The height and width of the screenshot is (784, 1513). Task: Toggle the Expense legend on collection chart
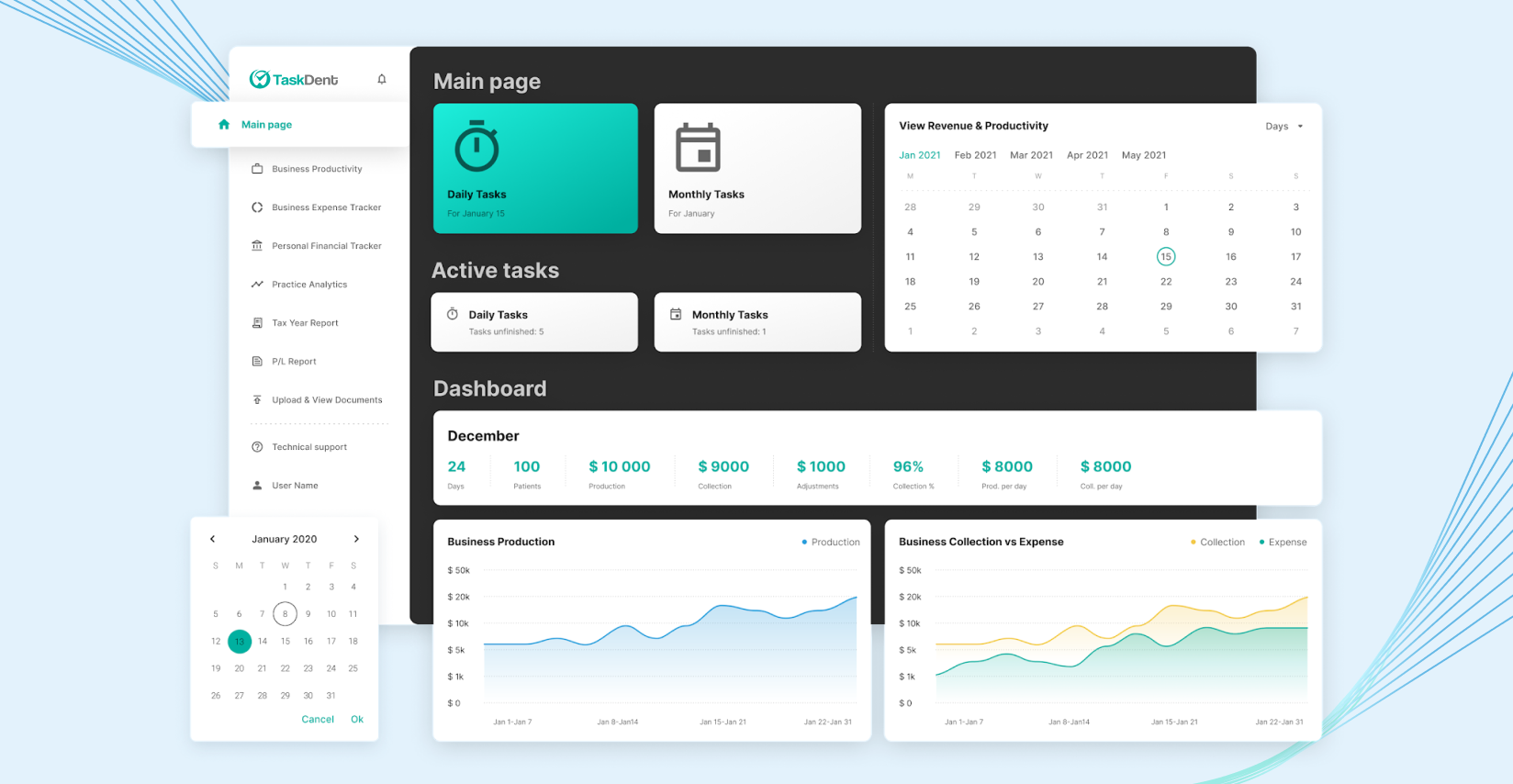[x=1283, y=543]
